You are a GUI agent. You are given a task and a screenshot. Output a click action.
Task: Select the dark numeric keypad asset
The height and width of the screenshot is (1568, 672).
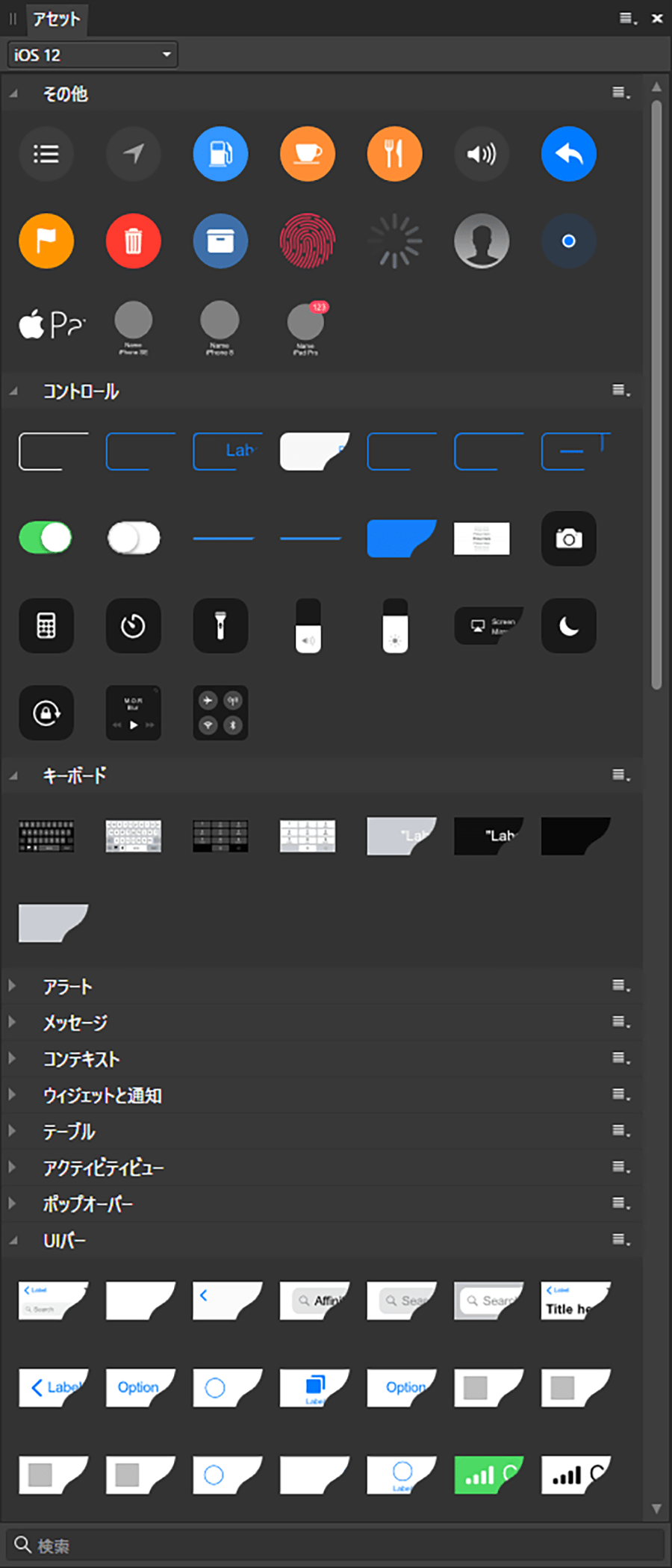(x=220, y=836)
